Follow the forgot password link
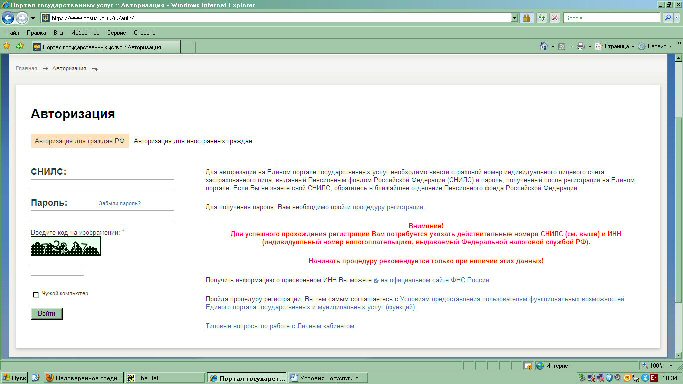Image resolution: width=683 pixels, height=384 pixels. pos(119,203)
